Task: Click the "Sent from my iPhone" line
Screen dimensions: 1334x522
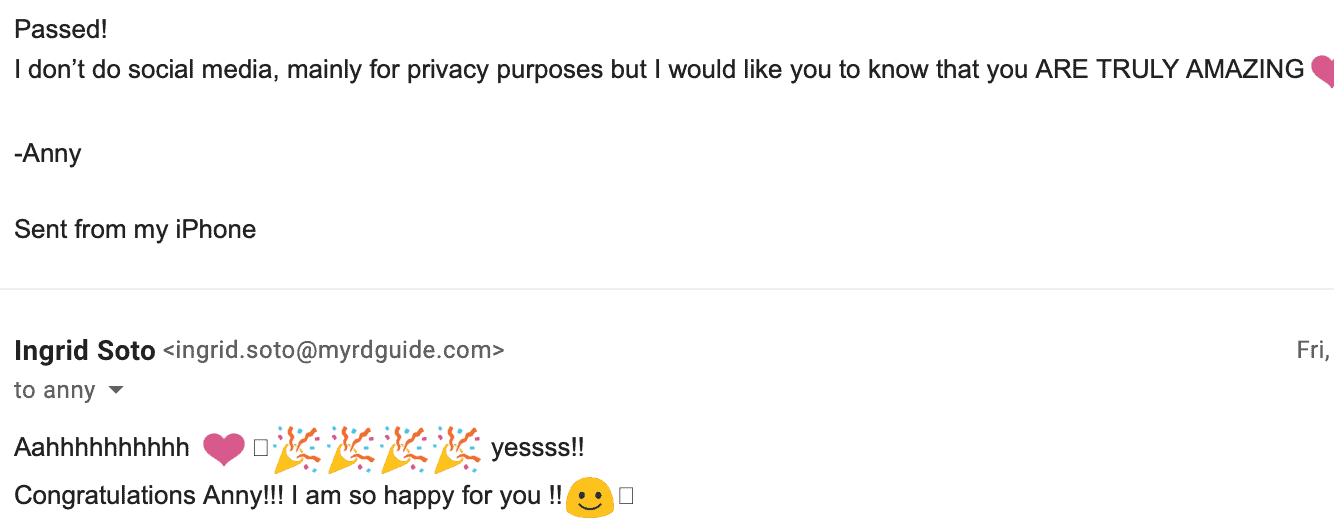Action: (135, 229)
